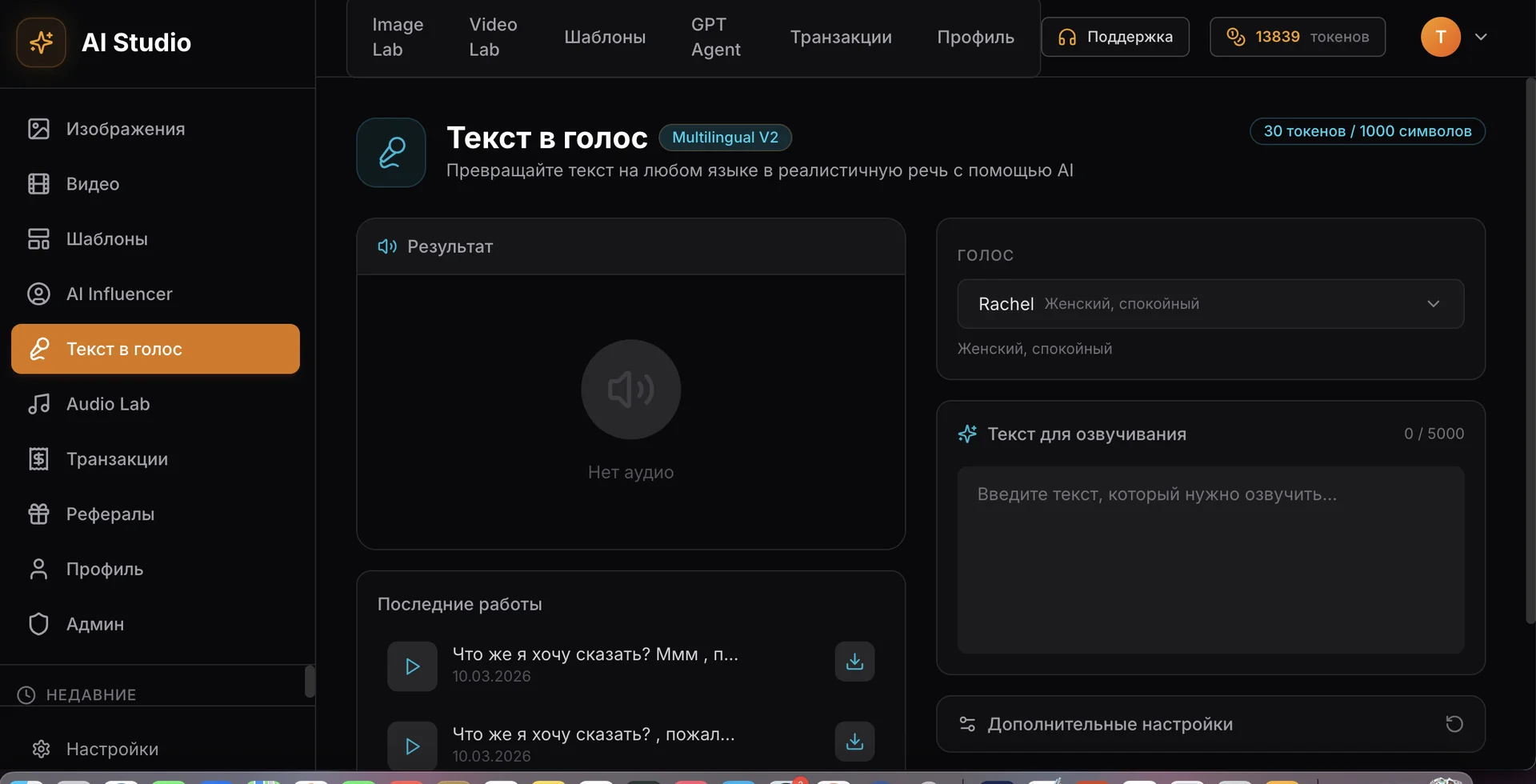Viewport: 1536px width, 784px height.
Task: Click the 0 / 5000 character counter
Action: click(1434, 434)
